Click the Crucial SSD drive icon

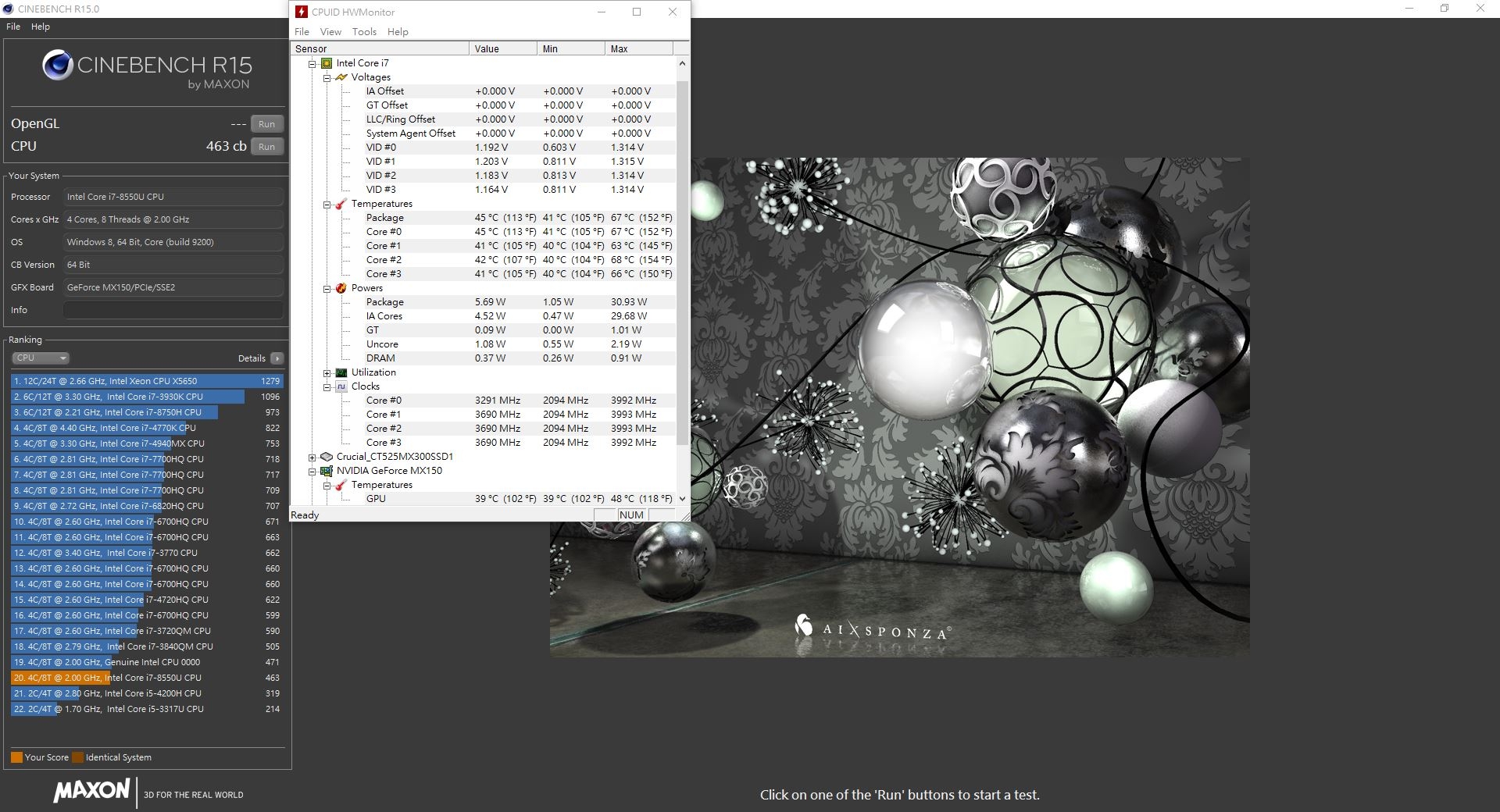[327, 457]
